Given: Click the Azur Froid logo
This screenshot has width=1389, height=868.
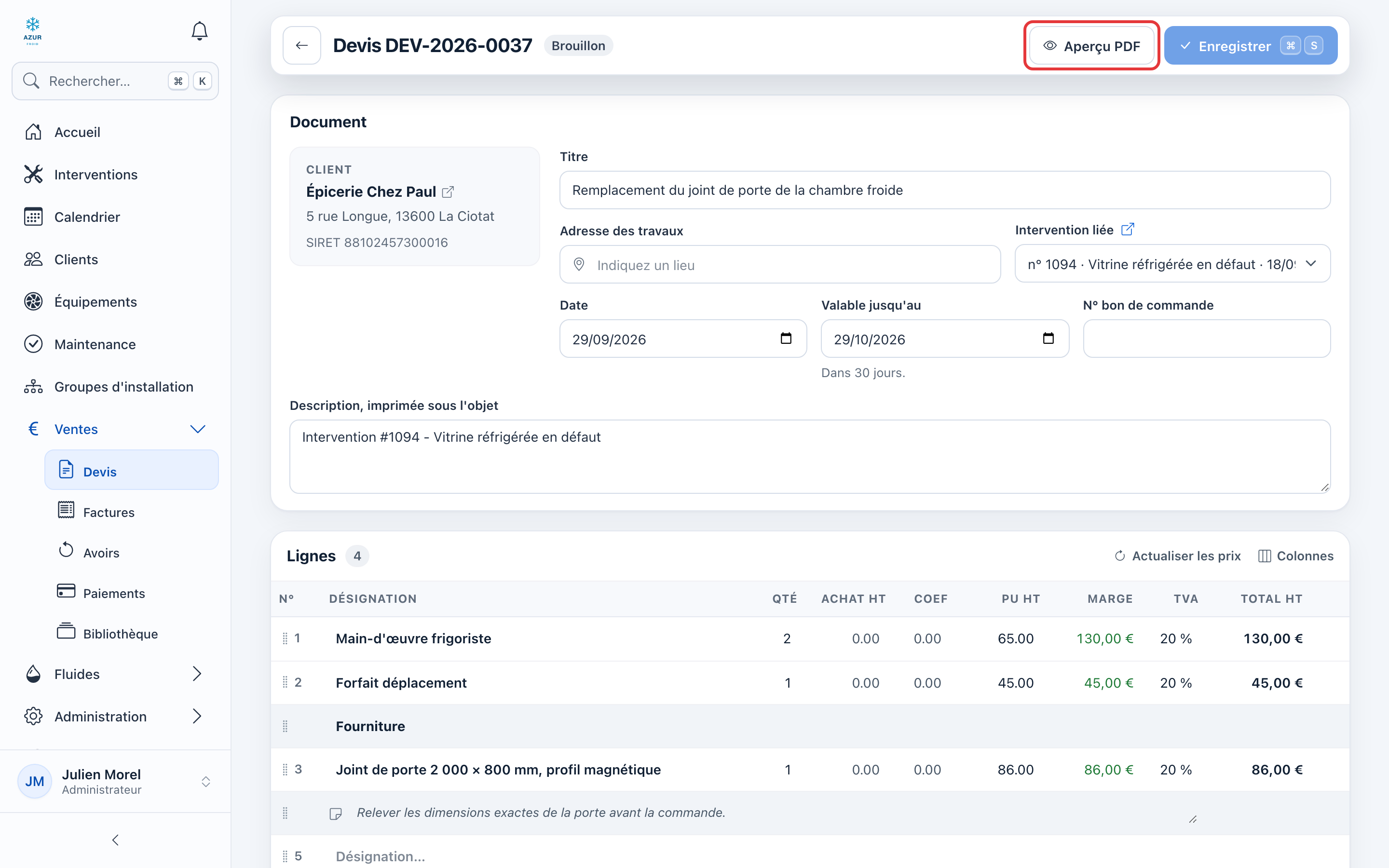Looking at the screenshot, I should tap(33, 31).
